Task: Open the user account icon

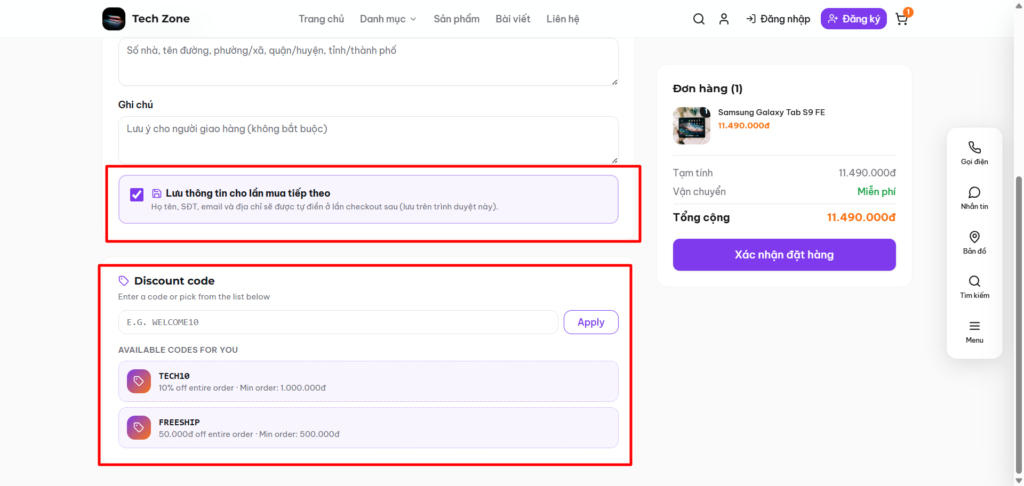Action: (724, 19)
